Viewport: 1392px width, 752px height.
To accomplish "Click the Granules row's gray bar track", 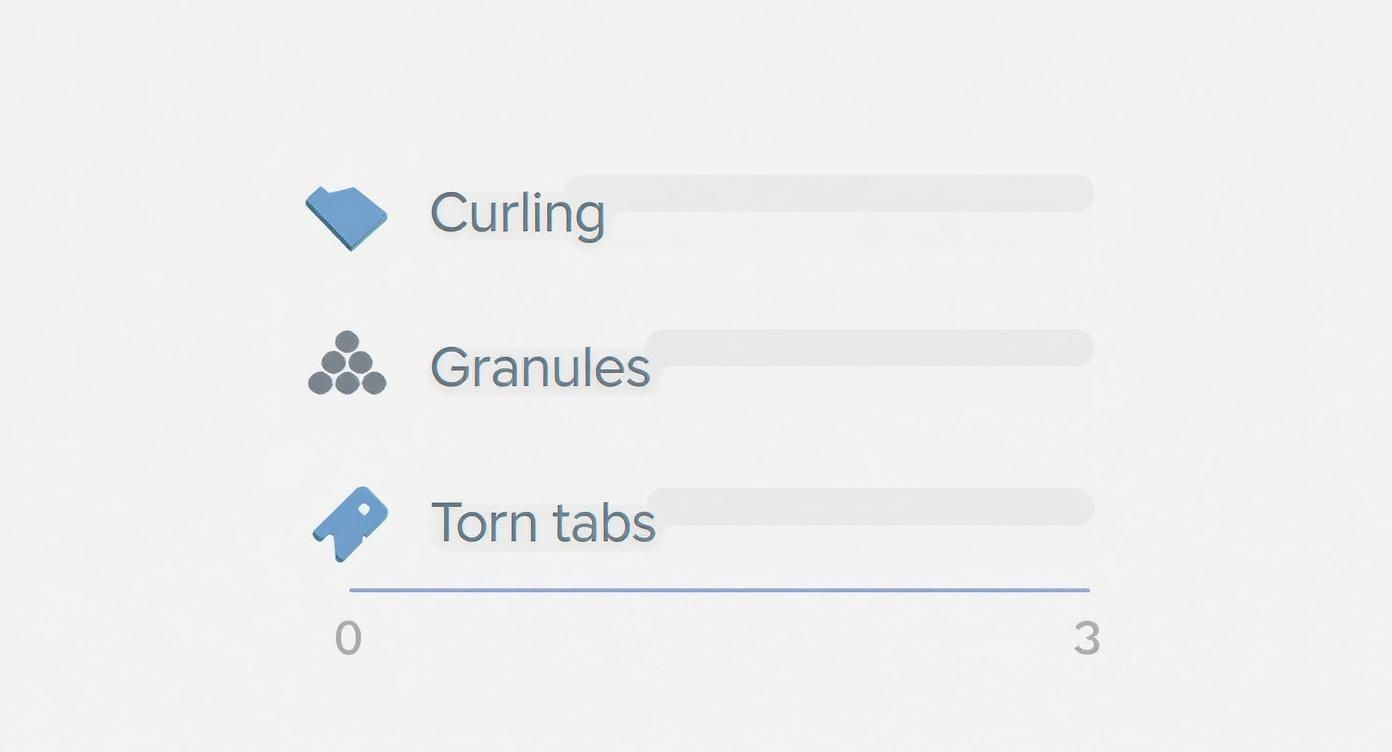I will (870, 348).
